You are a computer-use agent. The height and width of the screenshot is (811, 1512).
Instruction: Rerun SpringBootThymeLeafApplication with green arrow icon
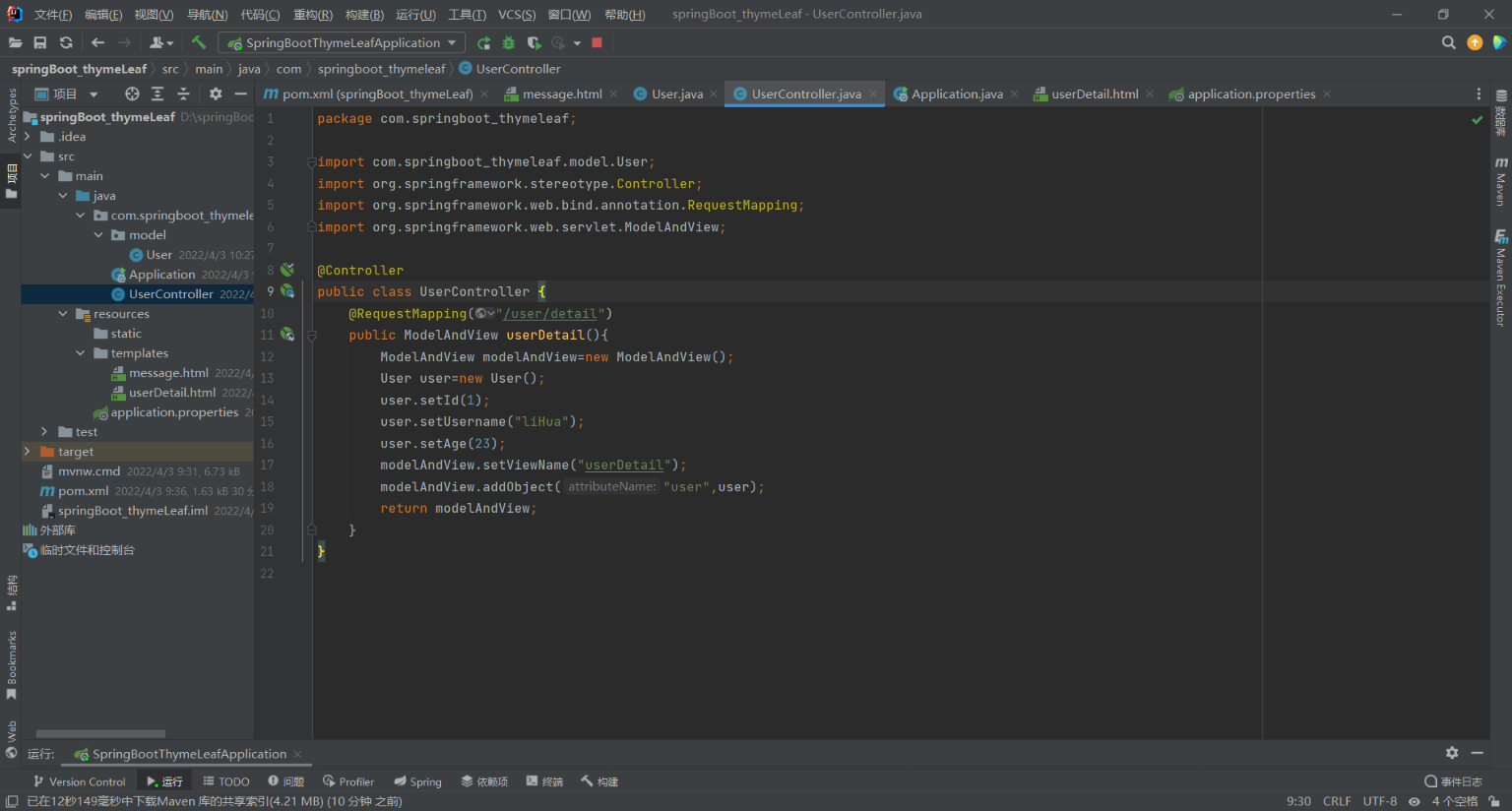click(x=483, y=42)
